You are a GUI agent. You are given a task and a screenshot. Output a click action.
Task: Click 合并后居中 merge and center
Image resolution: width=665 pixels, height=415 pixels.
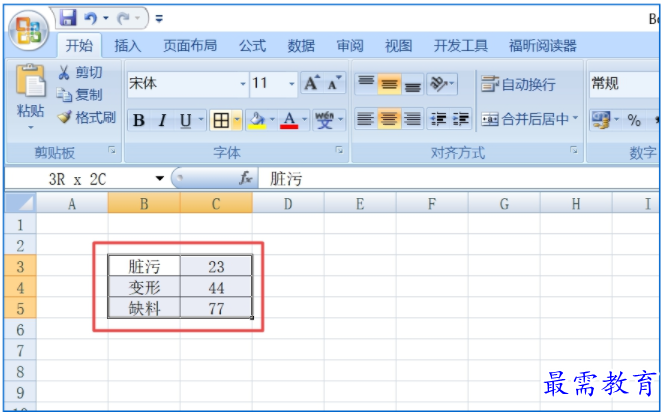tap(525, 119)
